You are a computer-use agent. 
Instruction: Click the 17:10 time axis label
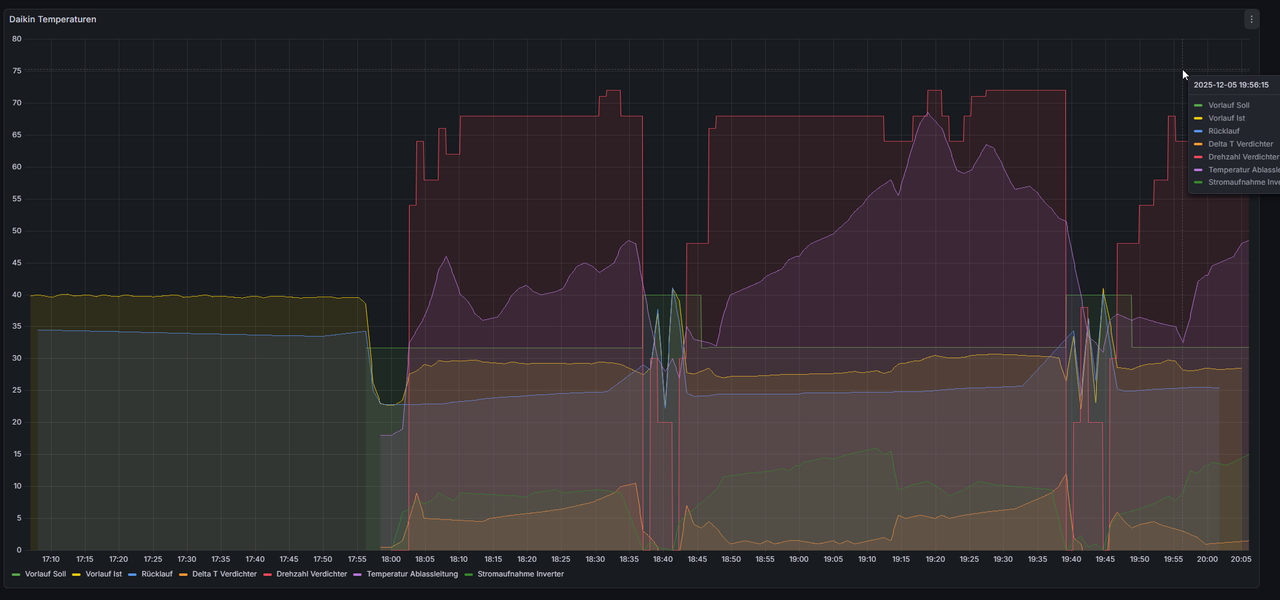[51, 559]
